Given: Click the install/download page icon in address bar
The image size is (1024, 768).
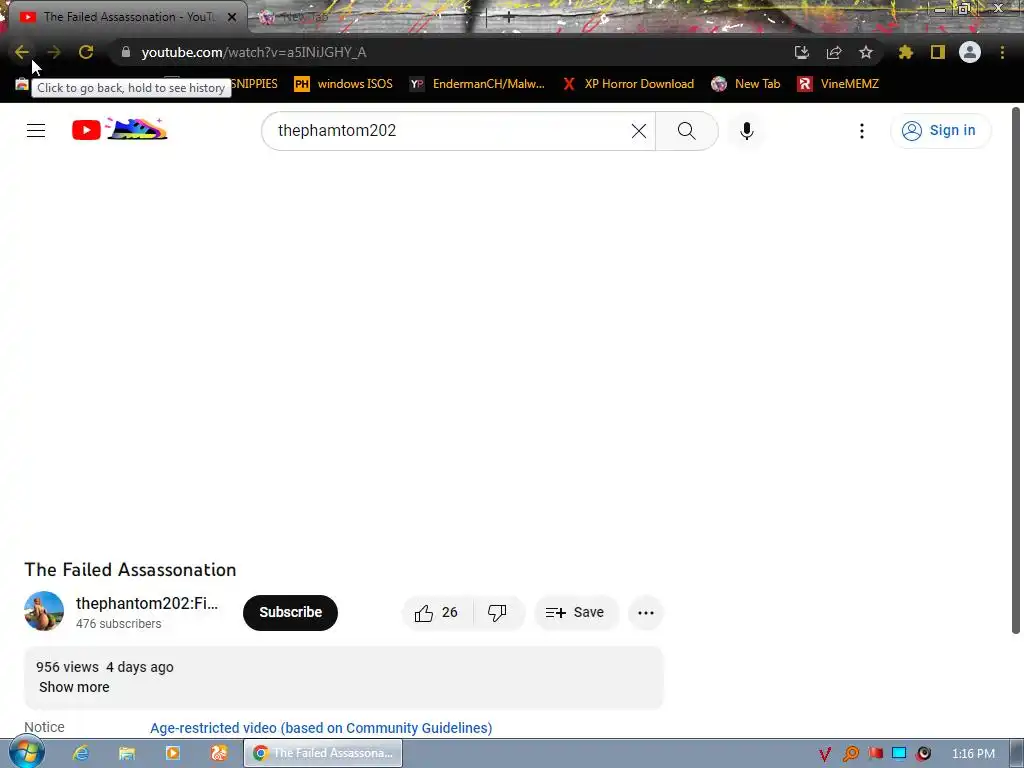Looking at the screenshot, I should (802, 52).
